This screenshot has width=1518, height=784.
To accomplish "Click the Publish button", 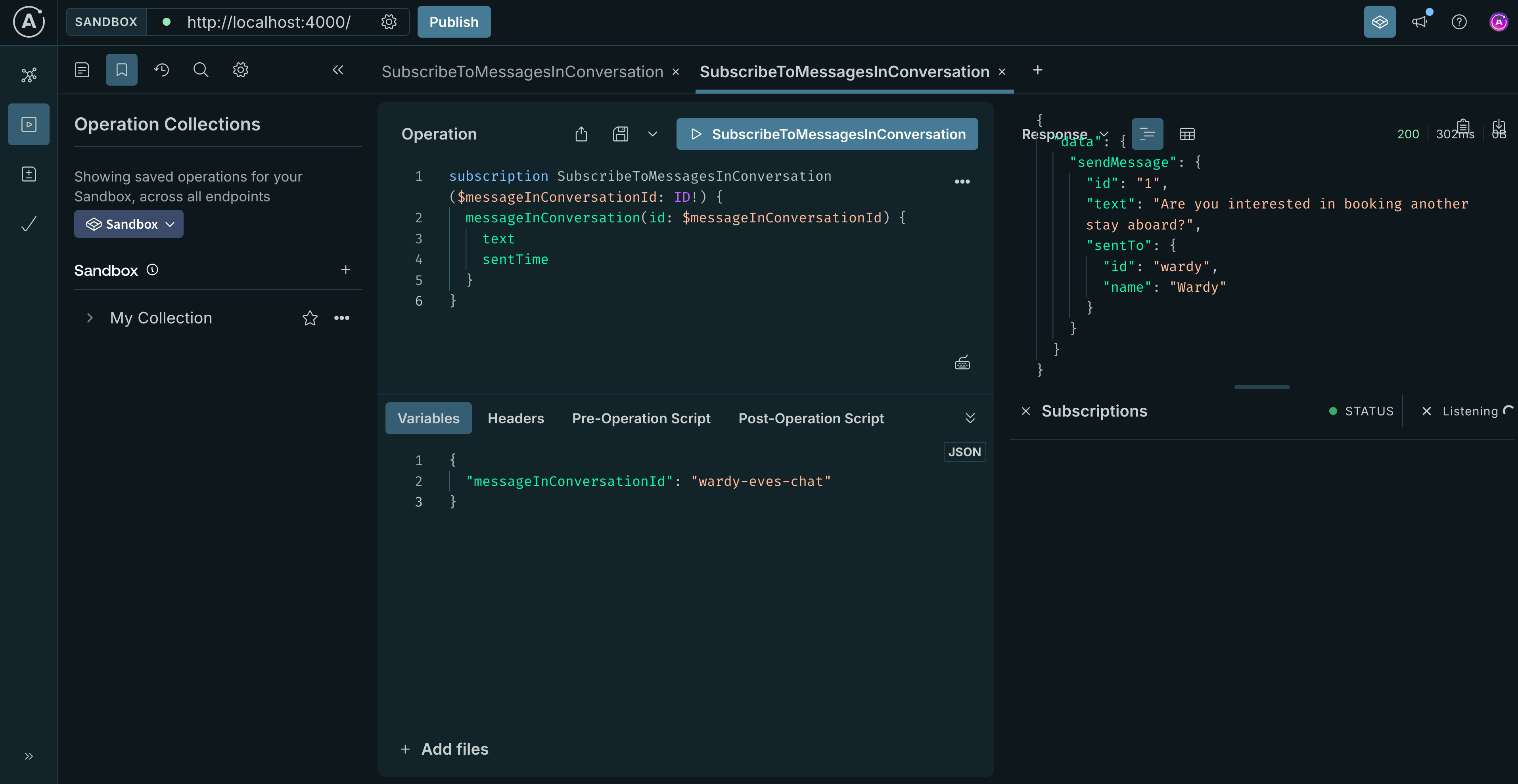I will point(454,22).
